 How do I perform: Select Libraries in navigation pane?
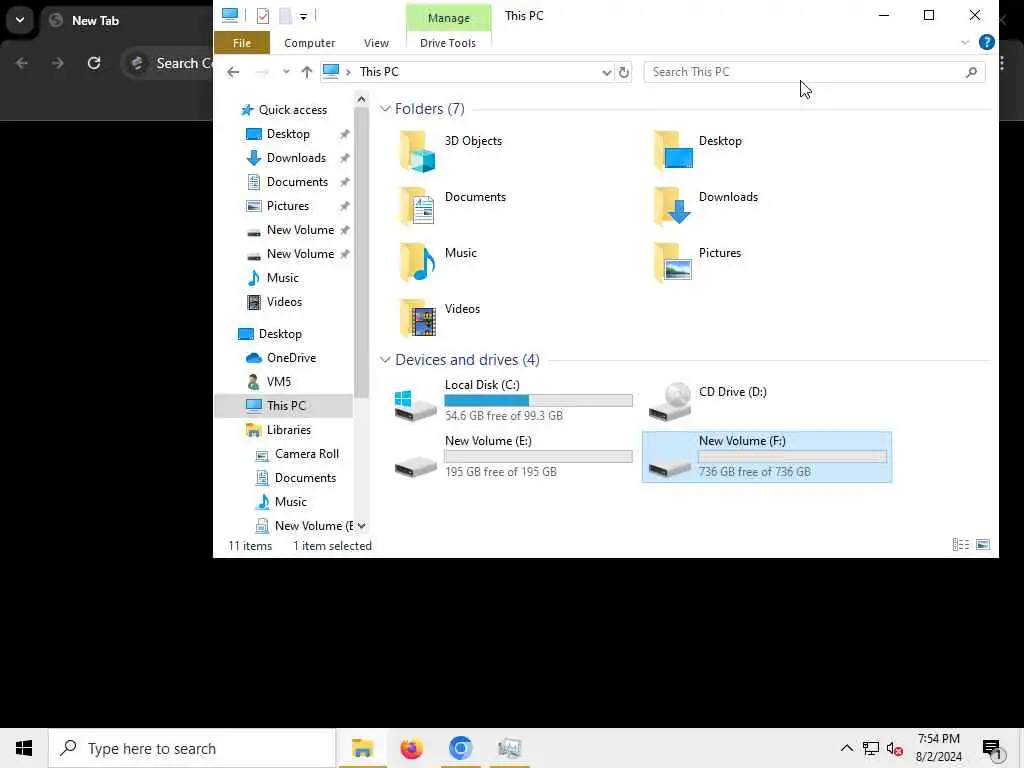[288, 430]
